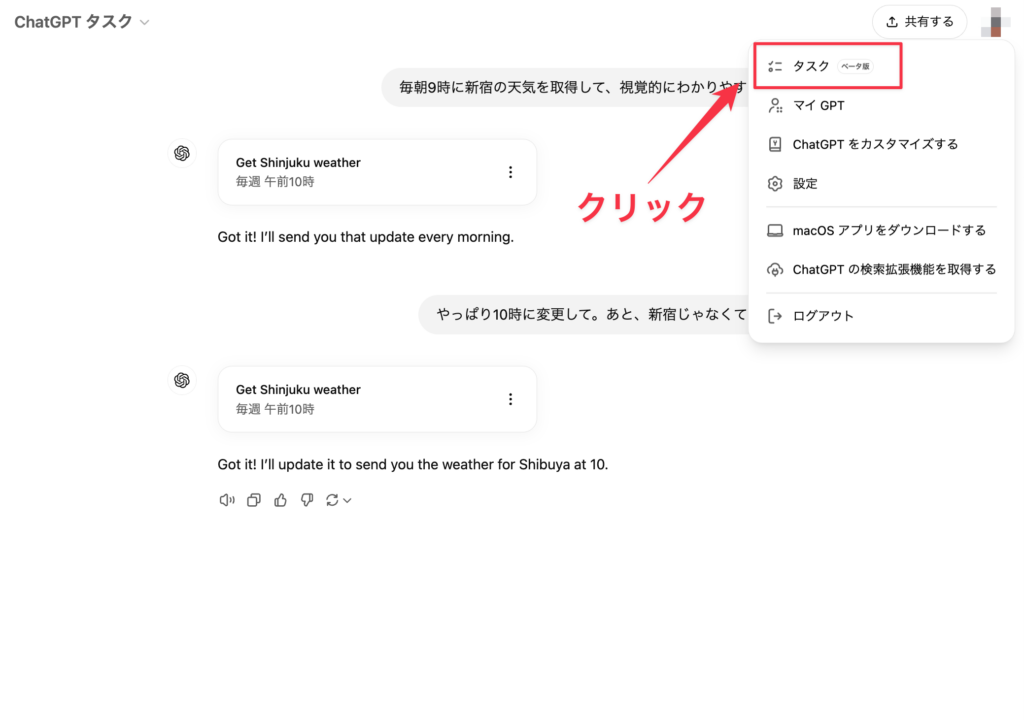Image resolution: width=1024 pixels, height=720 pixels.
Task: Click ログアウト to sign out
Action: point(821,315)
